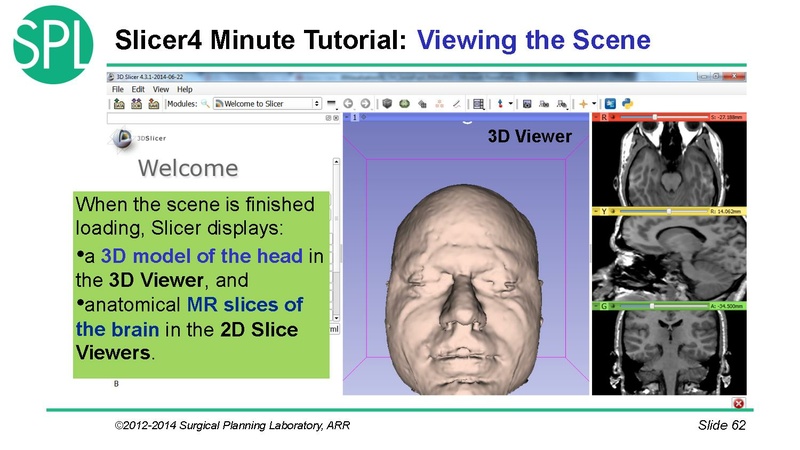
Task: Open the gray cube Volumes module icon
Action: coord(387,104)
